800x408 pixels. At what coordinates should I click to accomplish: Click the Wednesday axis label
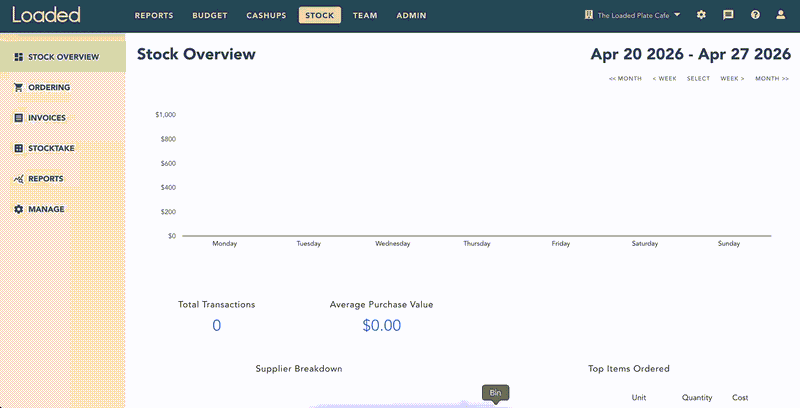pos(393,244)
